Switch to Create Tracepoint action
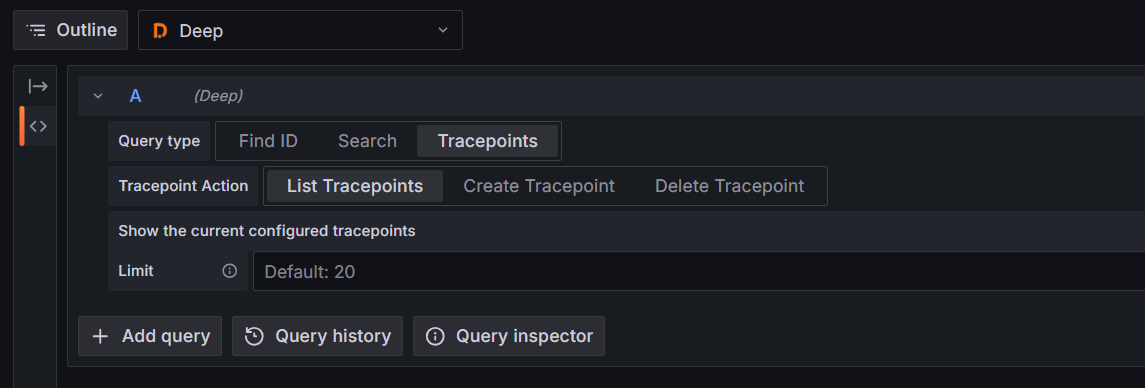Viewport: 1145px width, 388px height. pos(539,186)
